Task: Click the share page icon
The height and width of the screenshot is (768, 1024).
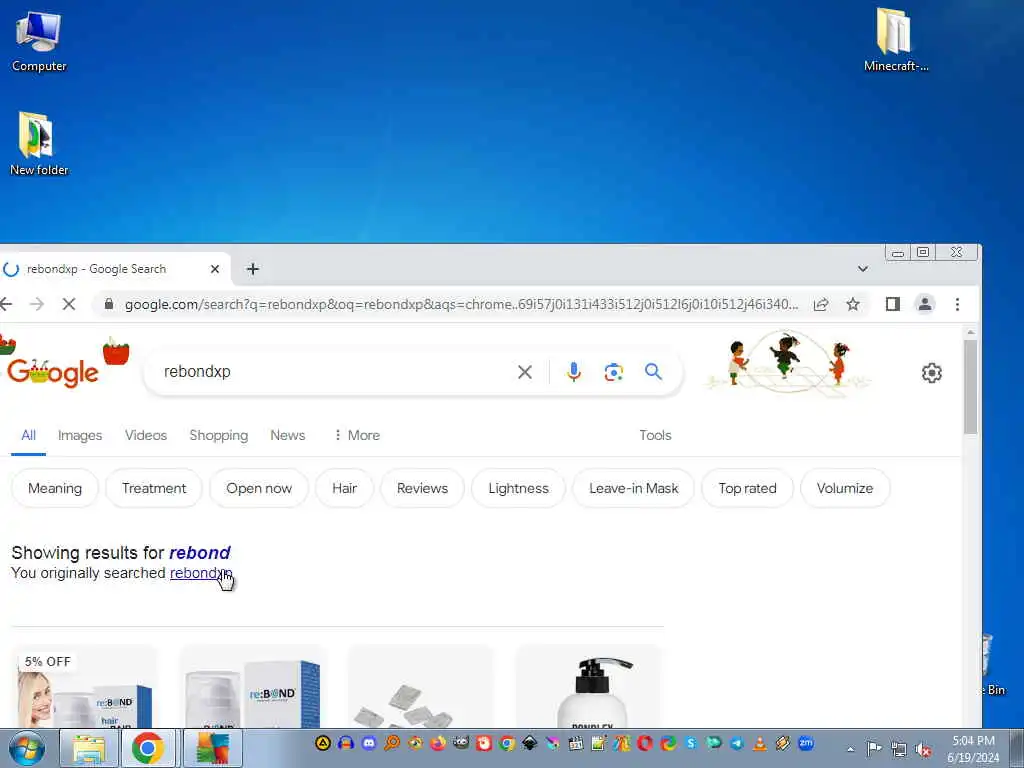Action: point(821,304)
